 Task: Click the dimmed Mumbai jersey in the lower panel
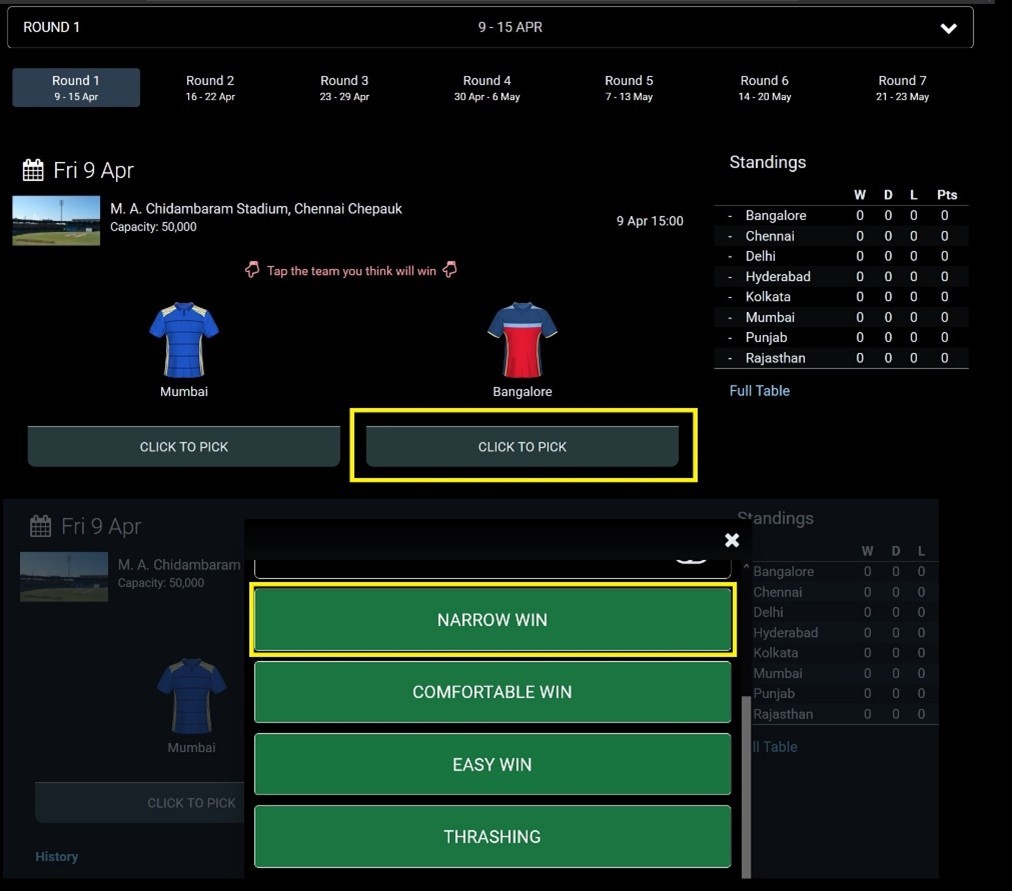click(192, 696)
